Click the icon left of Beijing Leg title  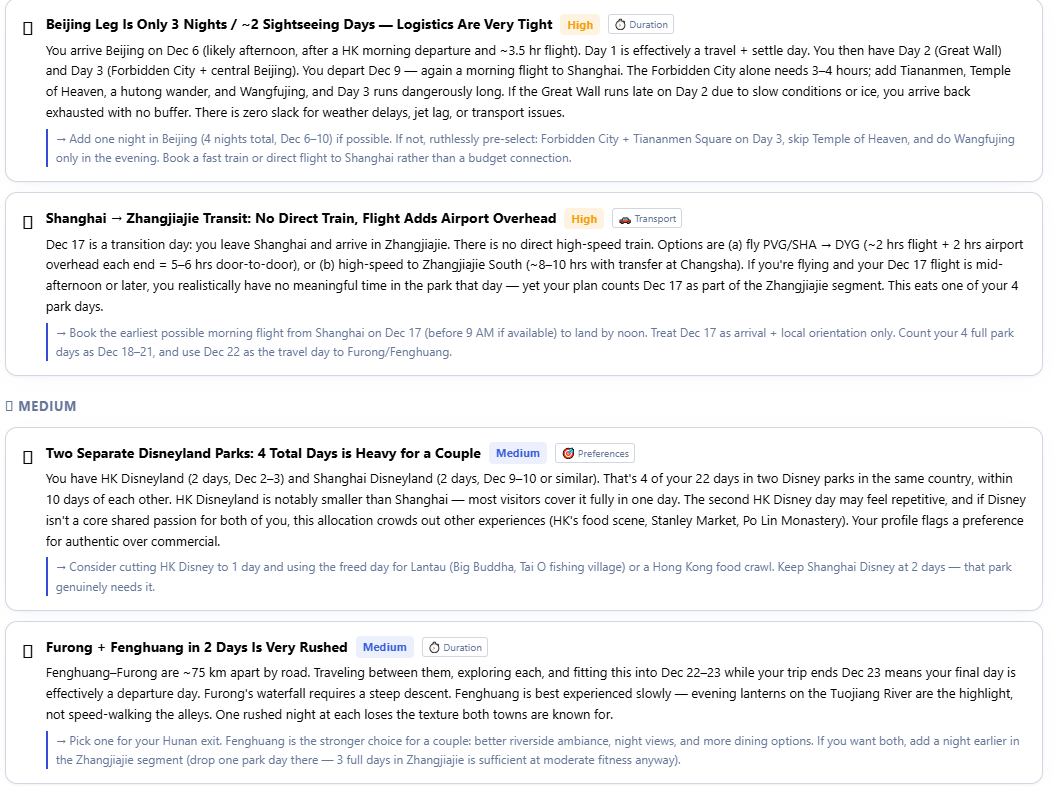[x=28, y=28]
